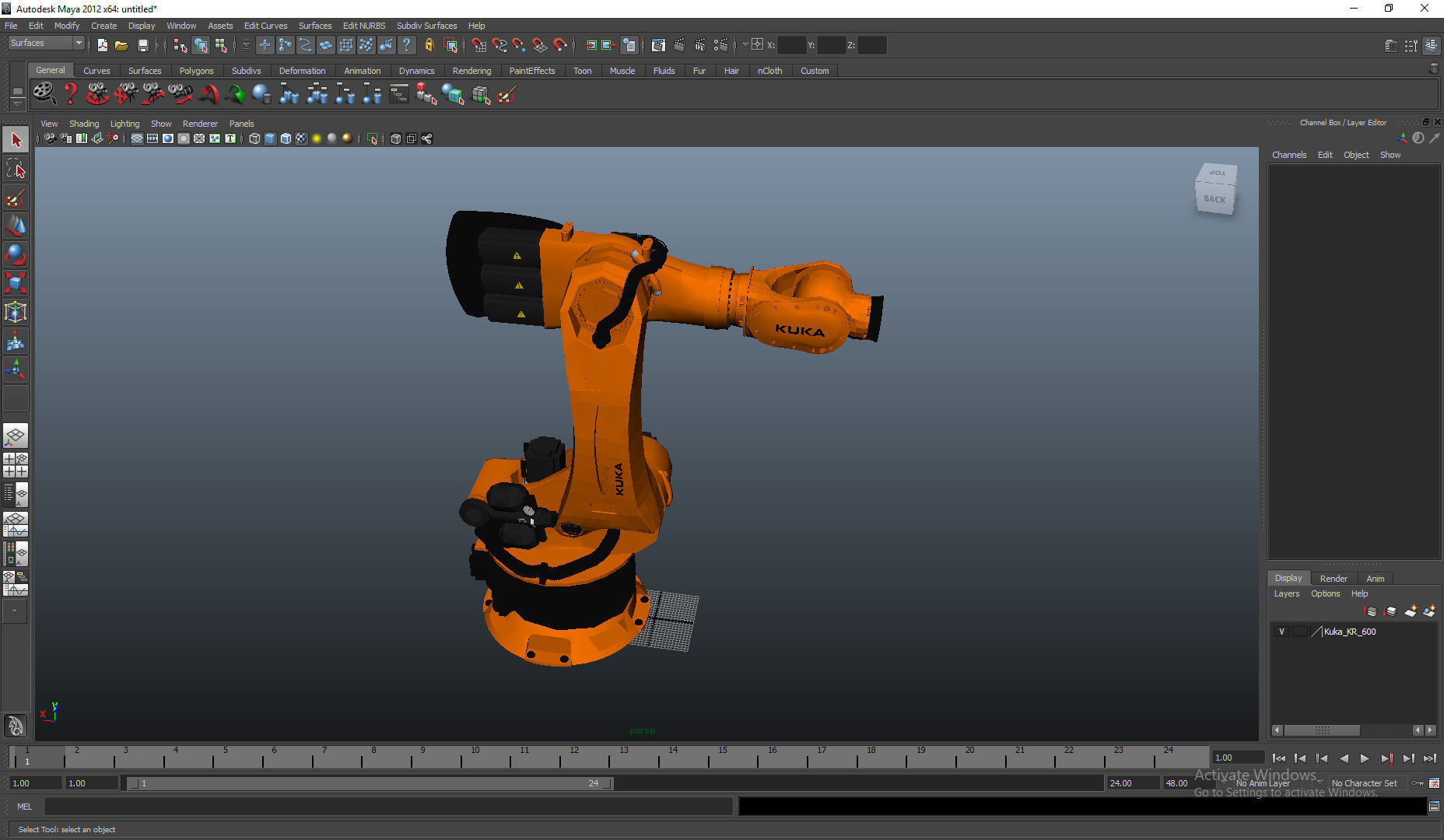Click the view cube in viewport corner

(x=1215, y=189)
